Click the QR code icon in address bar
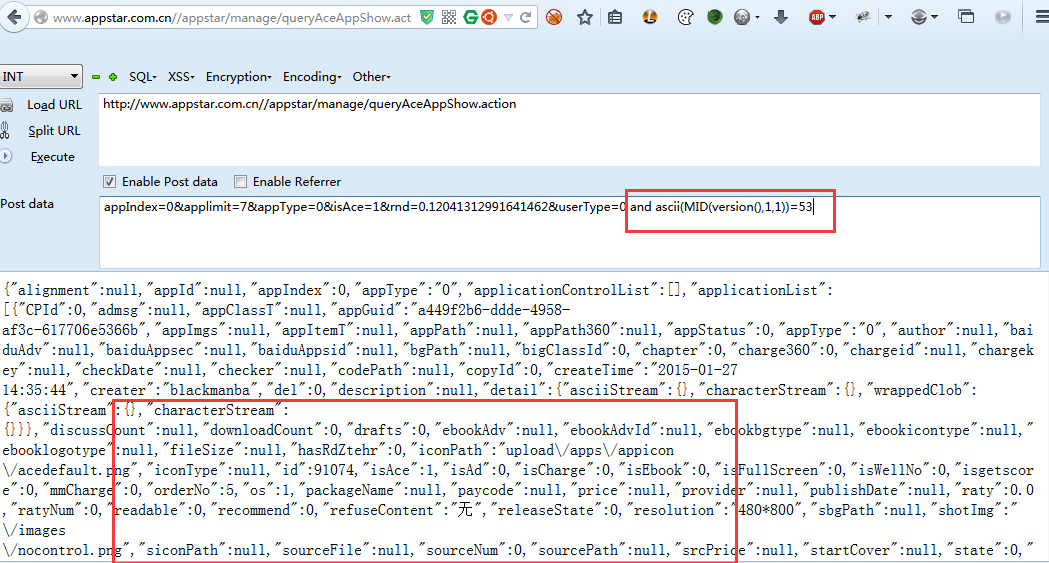This screenshot has width=1049, height=563. (449, 17)
